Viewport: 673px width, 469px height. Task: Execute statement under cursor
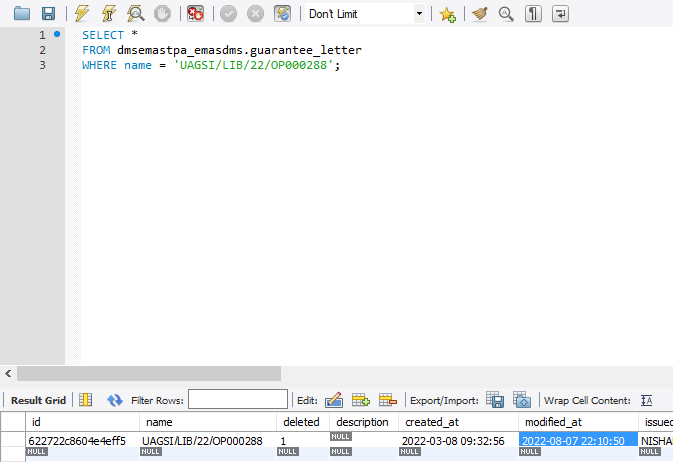(109, 14)
